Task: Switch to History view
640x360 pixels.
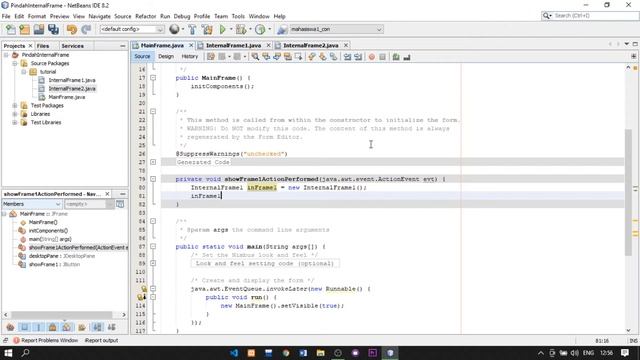Action: pyautogui.click(x=190, y=57)
